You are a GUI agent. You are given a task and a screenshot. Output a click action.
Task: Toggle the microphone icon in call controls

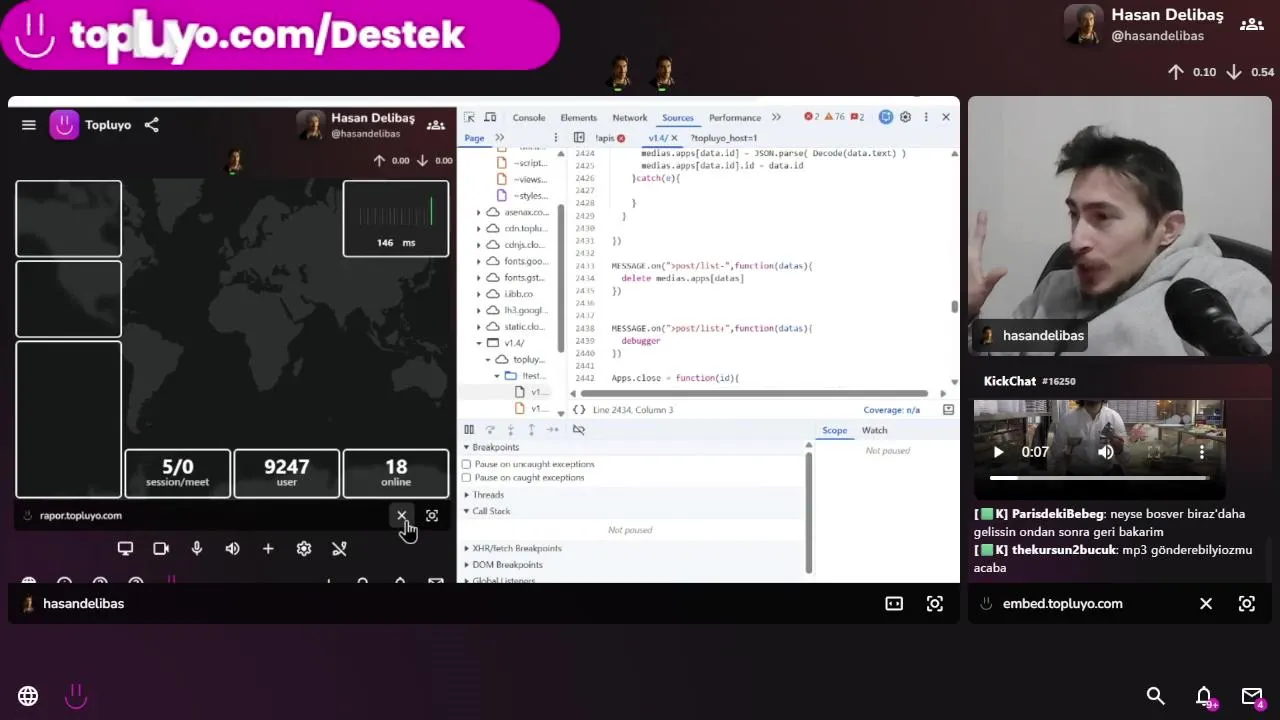point(197,548)
